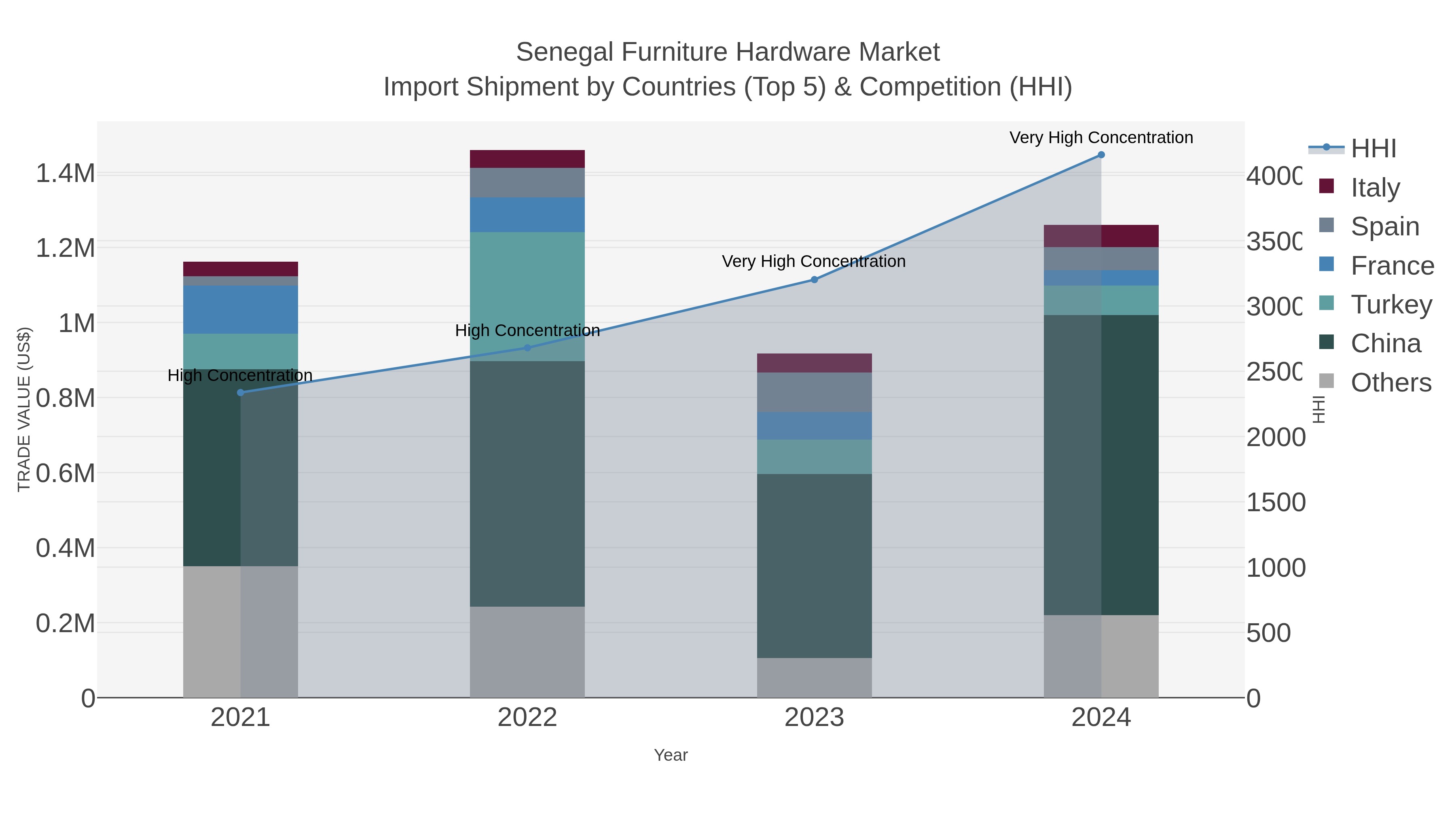Click the 500 right axis tick label

point(1269,633)
